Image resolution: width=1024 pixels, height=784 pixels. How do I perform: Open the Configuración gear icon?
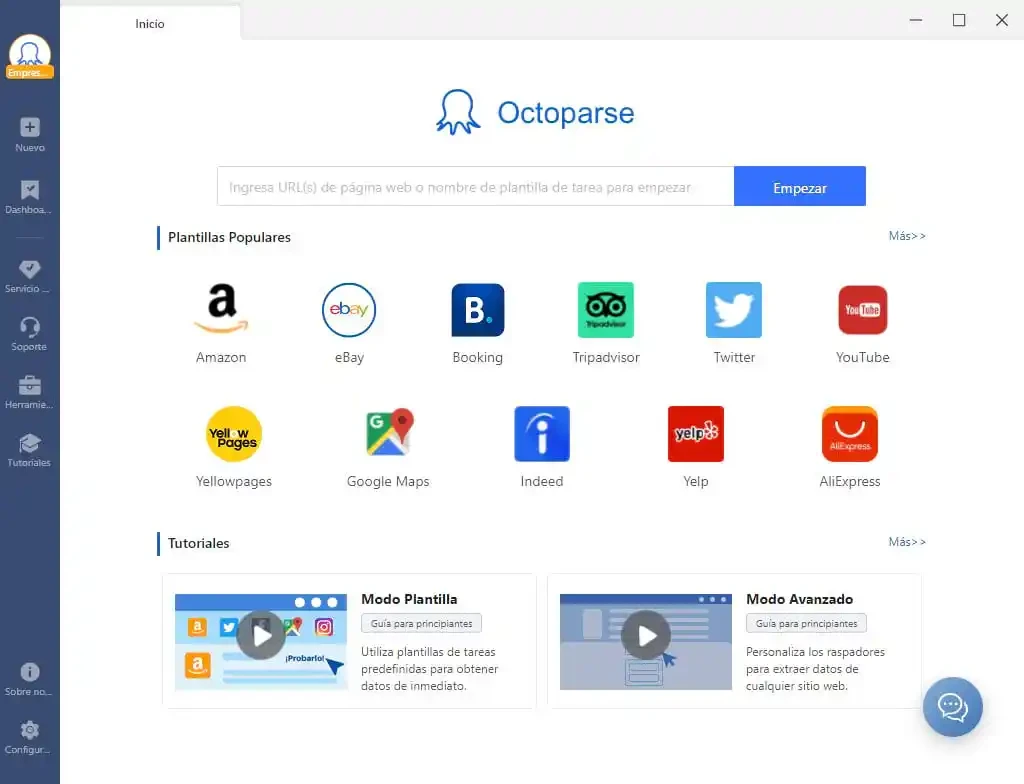click(29, 730)
